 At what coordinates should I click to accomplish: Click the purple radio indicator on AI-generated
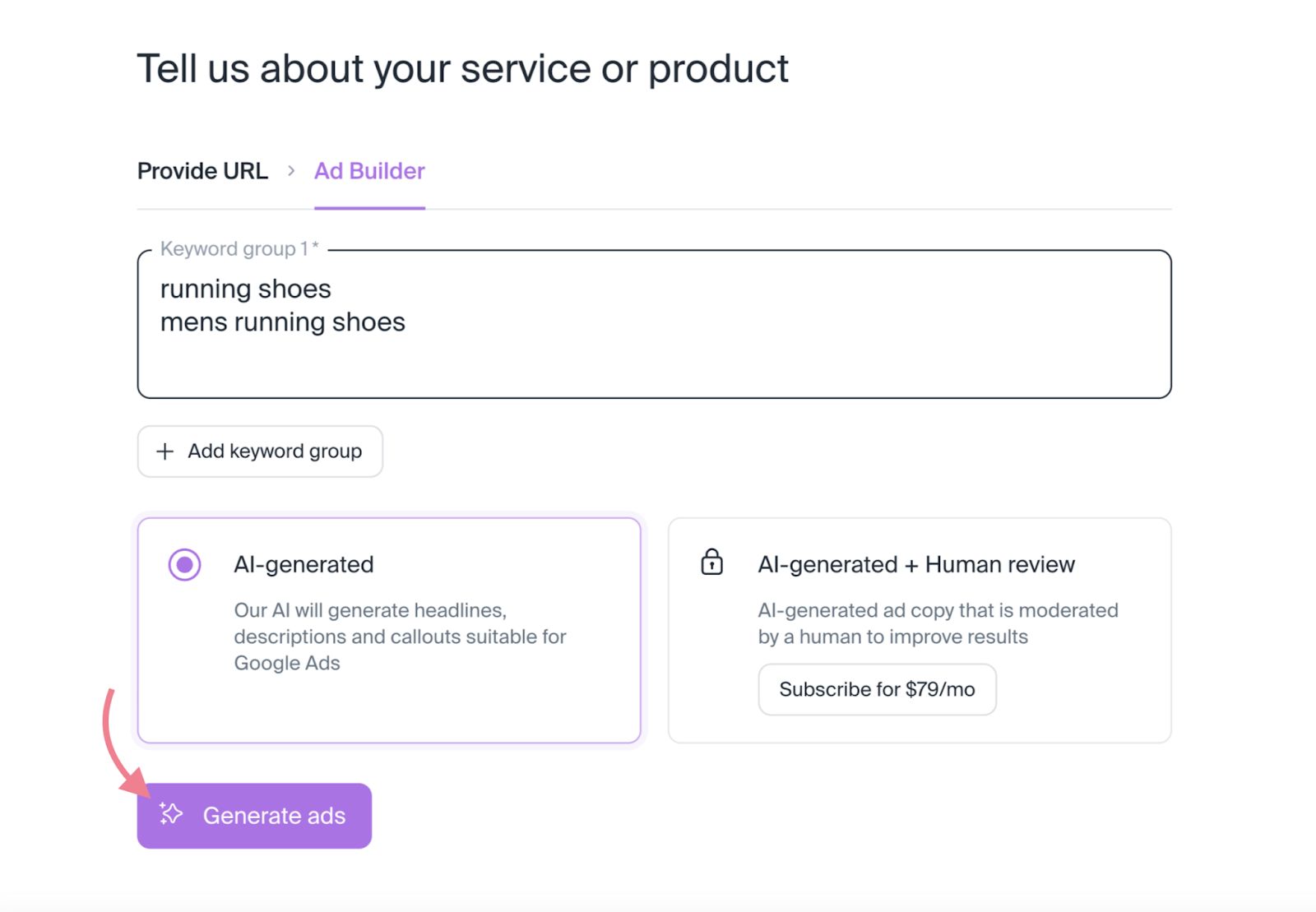[184, 564]
